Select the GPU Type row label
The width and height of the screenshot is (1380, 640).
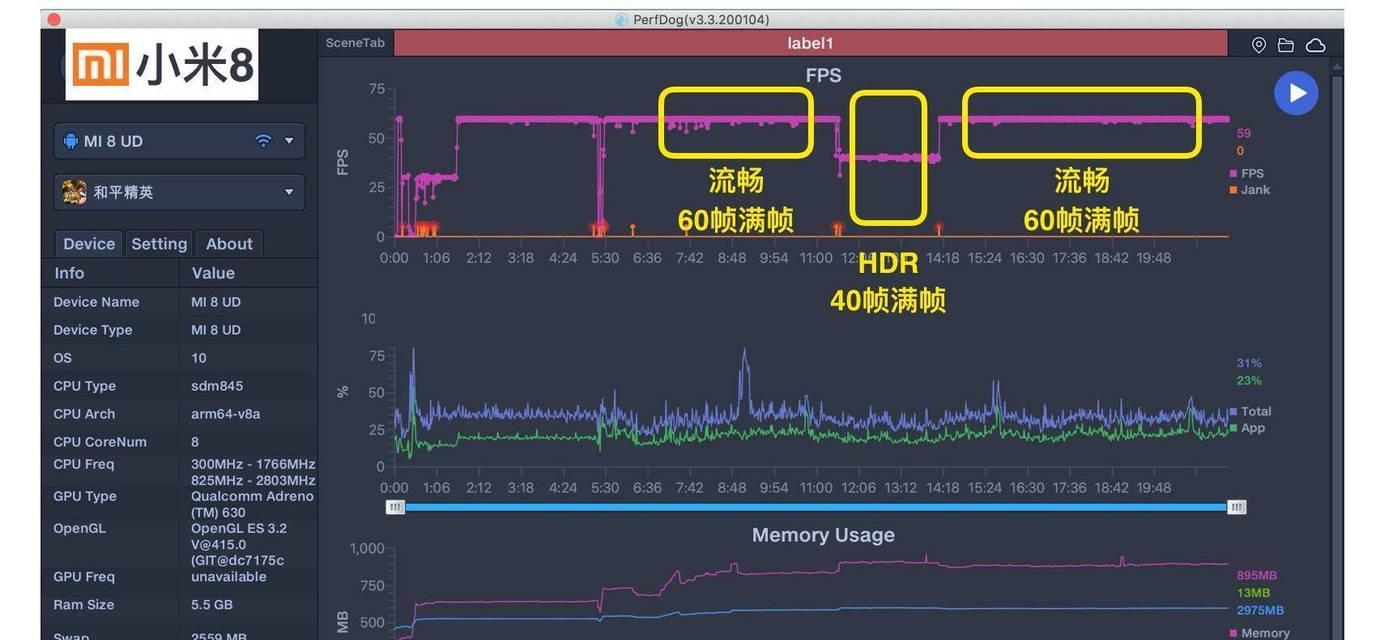(85, 496)
